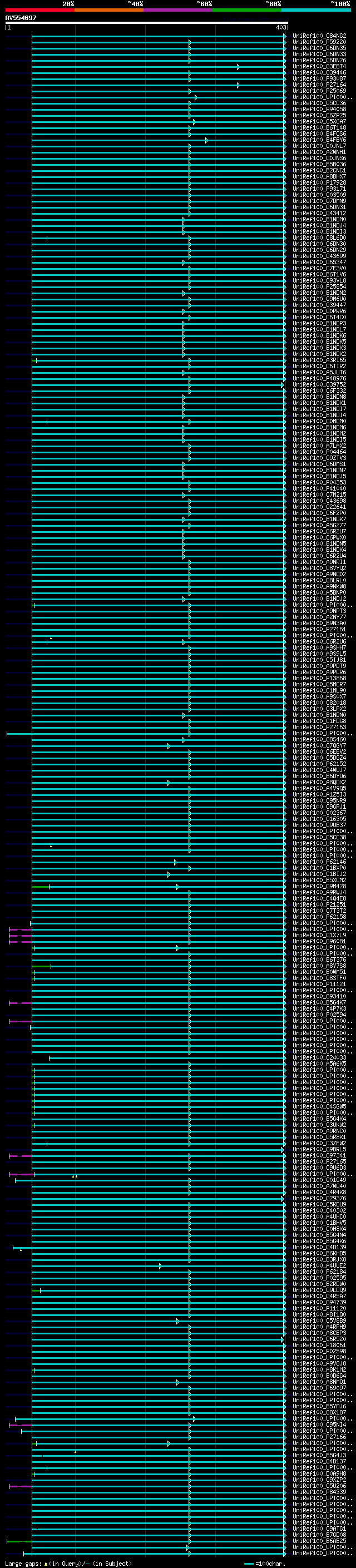The image size is (356, 1568).
Task: Click hit label UniRef100_O97341
Action: 319,1155
